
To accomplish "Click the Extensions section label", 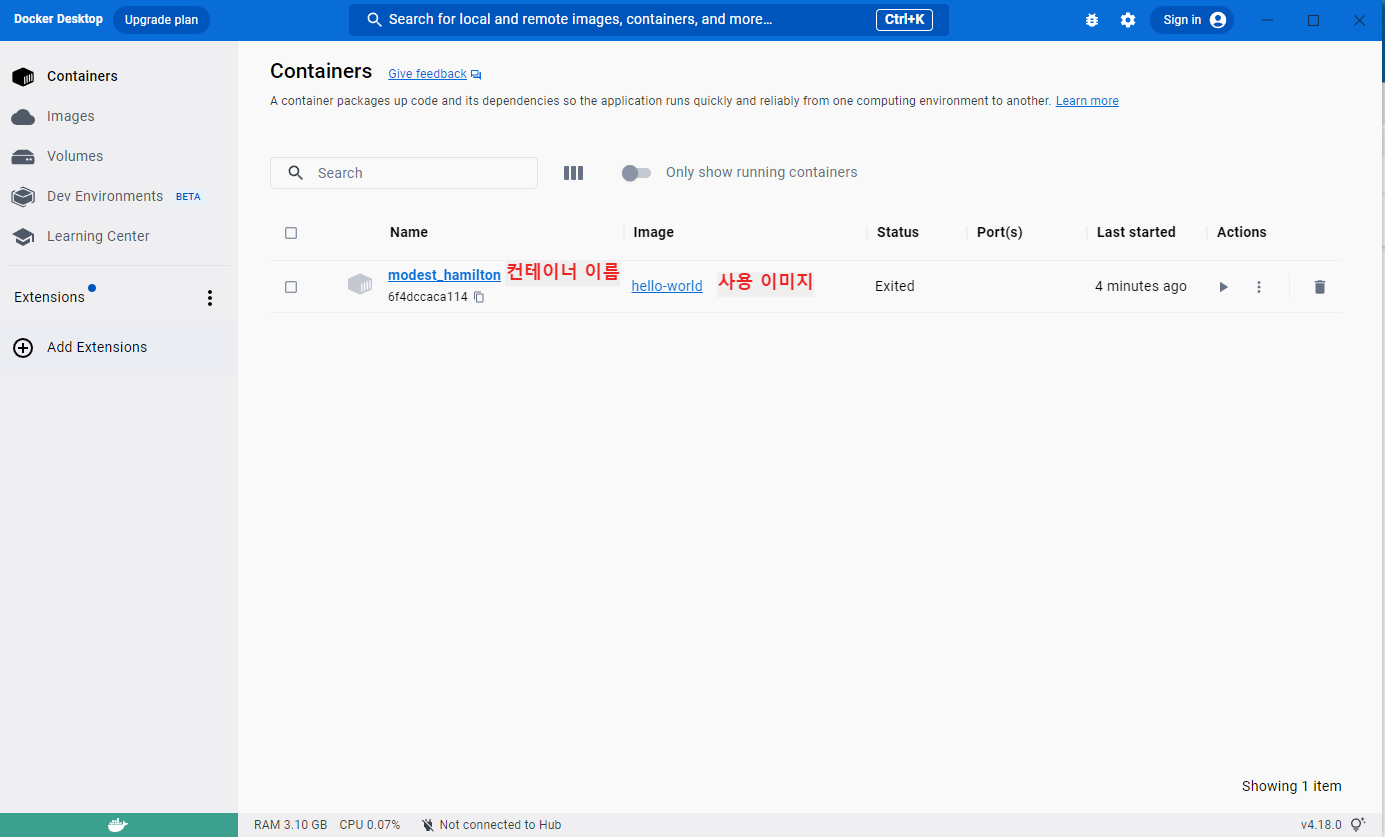I will (50, 297).
